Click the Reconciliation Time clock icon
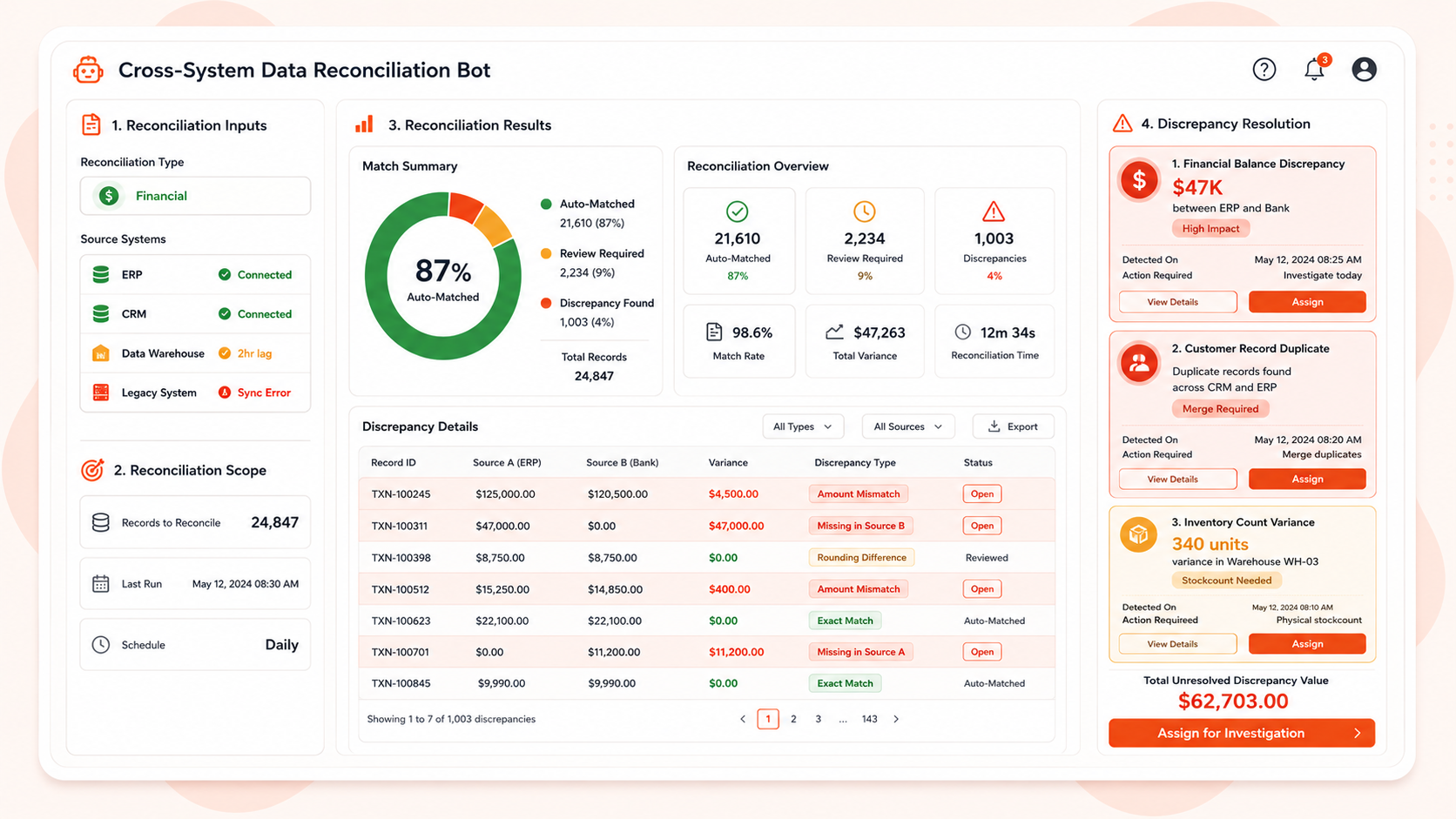Image resolution: width=1456 pixels, height=819 pixels. 962,332
